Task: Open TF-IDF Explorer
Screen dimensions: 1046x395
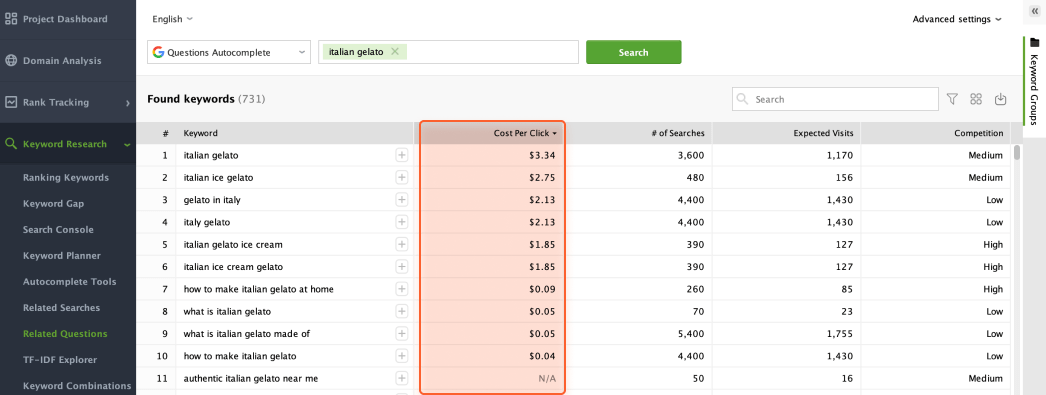Action: click(60, 360)
